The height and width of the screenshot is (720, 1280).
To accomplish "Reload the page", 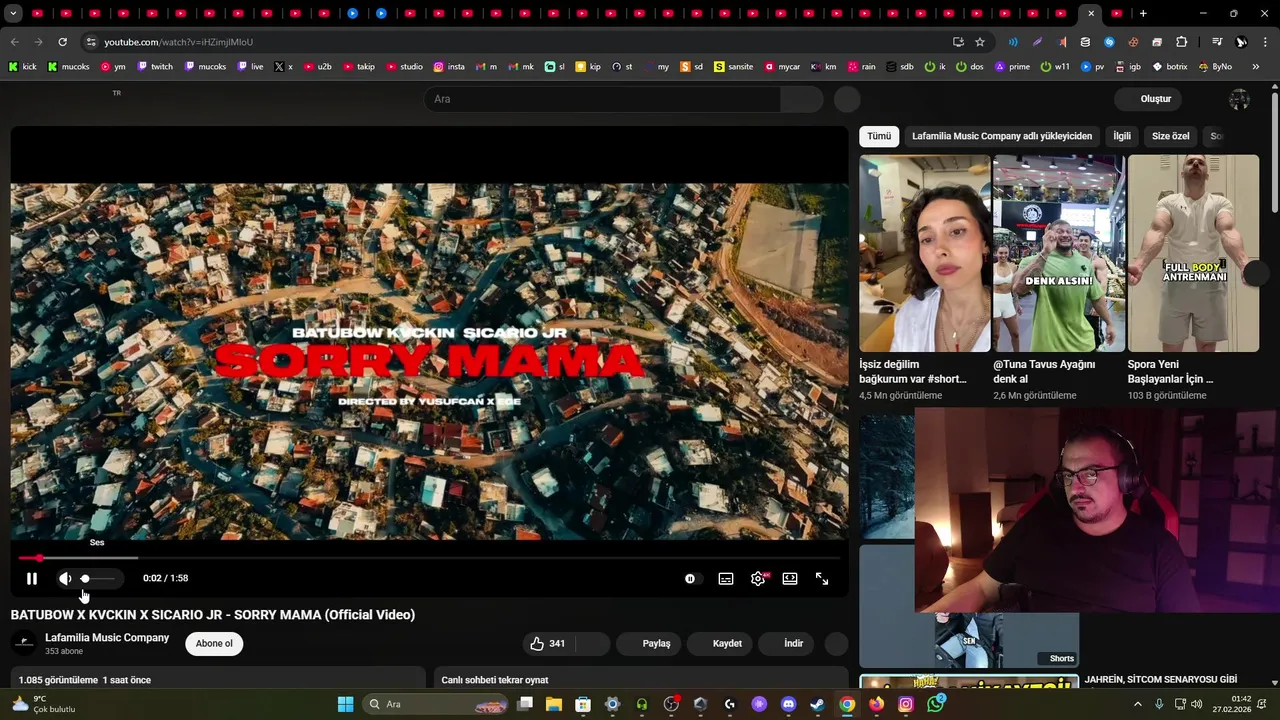I will [62, 42].
